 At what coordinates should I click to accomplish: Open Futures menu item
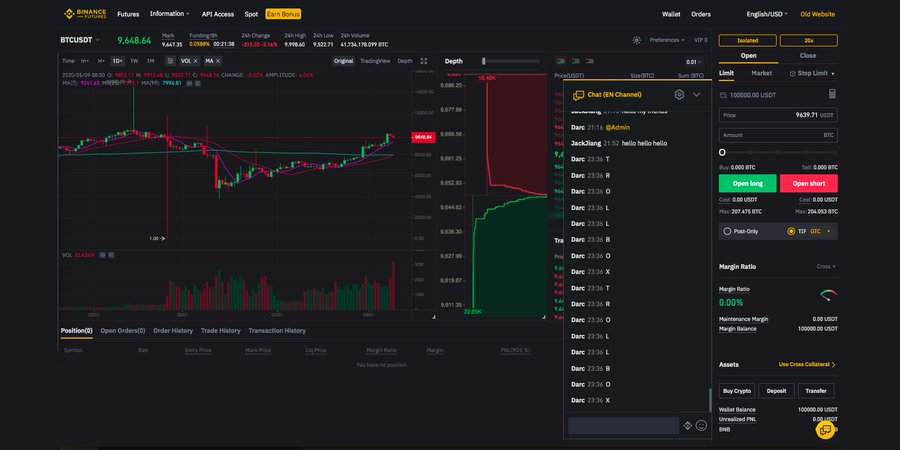click(x=128, y=14)
